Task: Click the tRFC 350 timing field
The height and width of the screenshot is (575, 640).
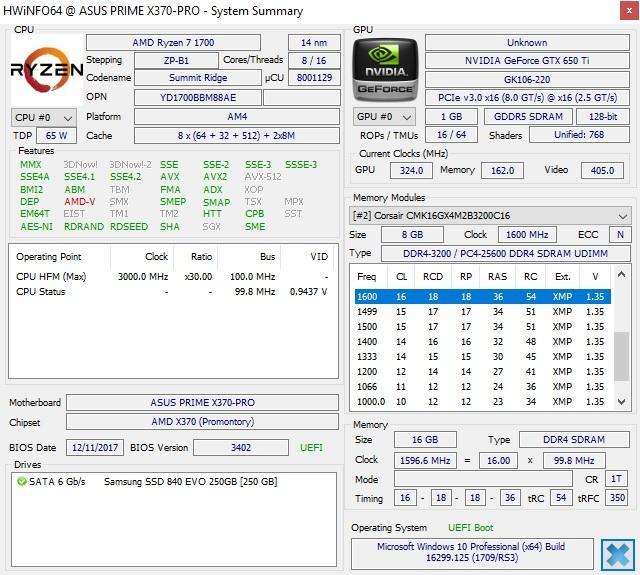Action: coord(618,498)
